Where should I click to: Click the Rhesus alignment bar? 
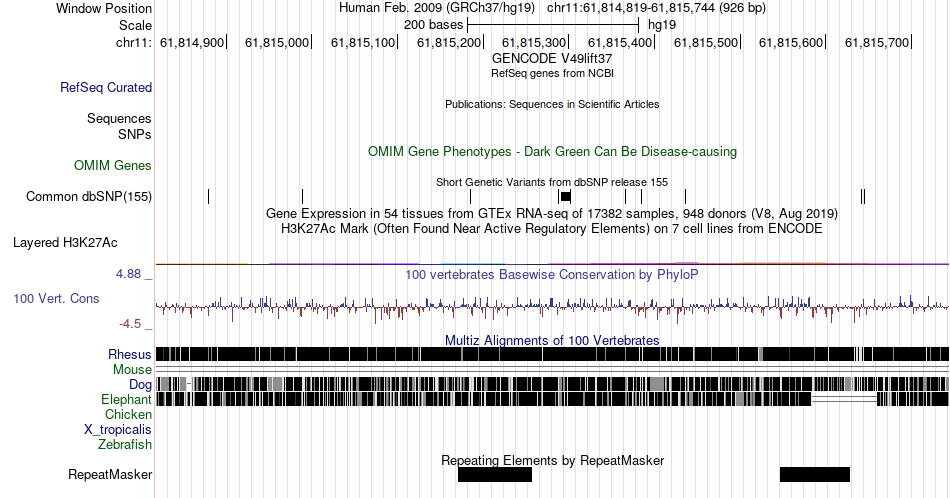552,354
